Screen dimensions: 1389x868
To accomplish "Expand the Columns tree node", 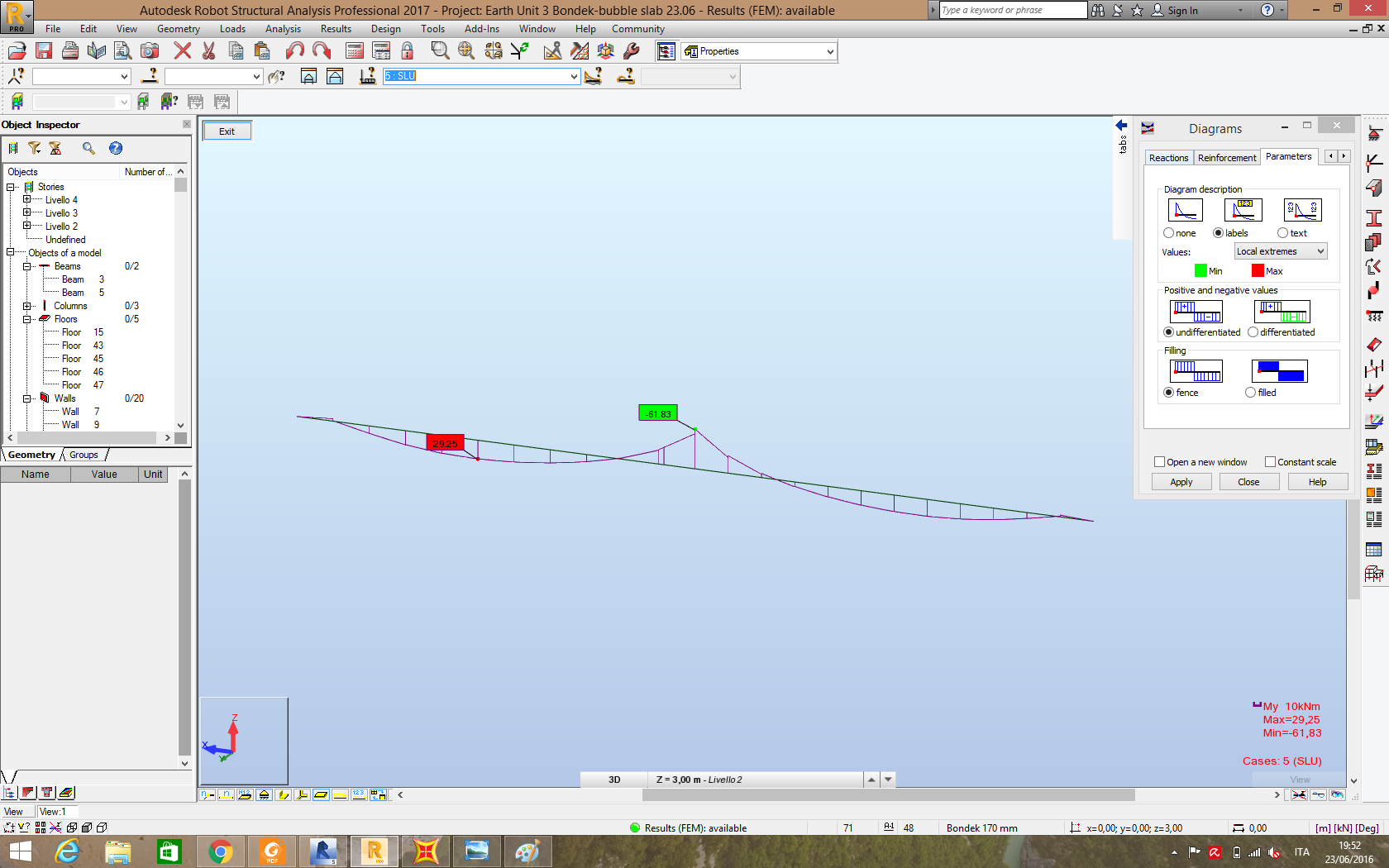I will (x=27, y=306).
